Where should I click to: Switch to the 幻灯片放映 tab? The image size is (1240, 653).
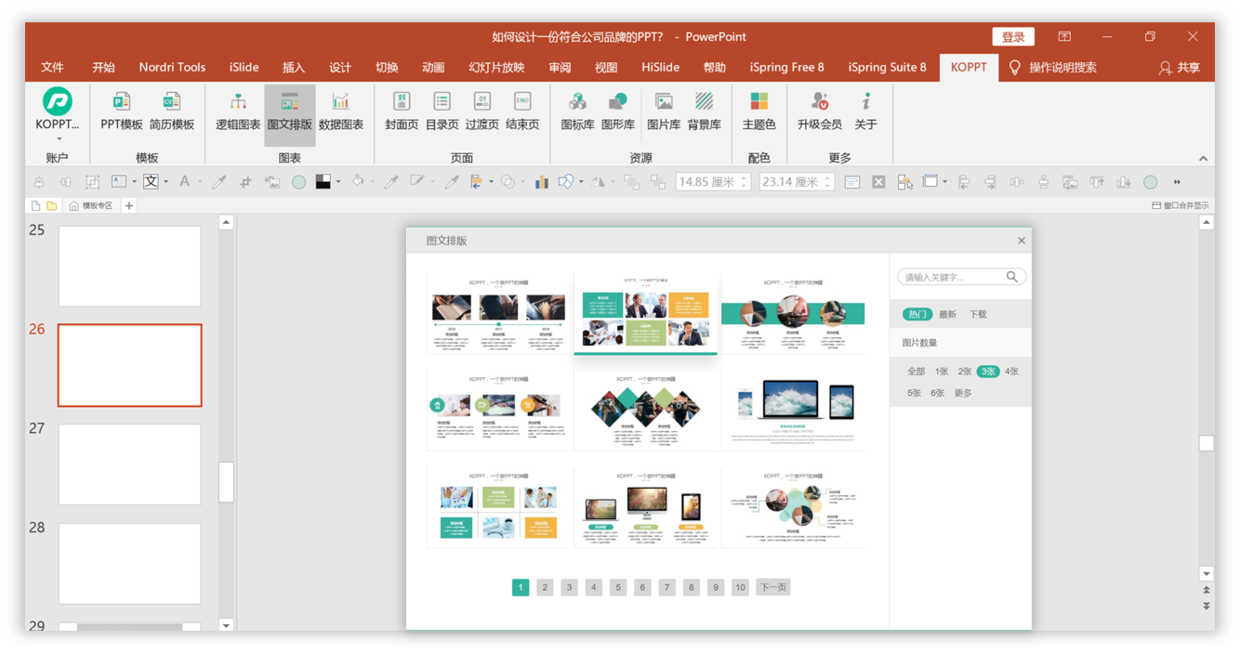(497, 67)
